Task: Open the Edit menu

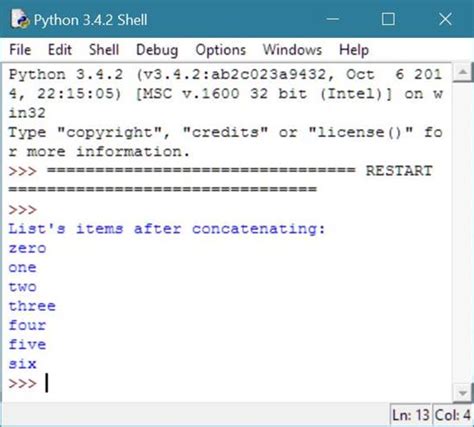Action: pos(60,50)
